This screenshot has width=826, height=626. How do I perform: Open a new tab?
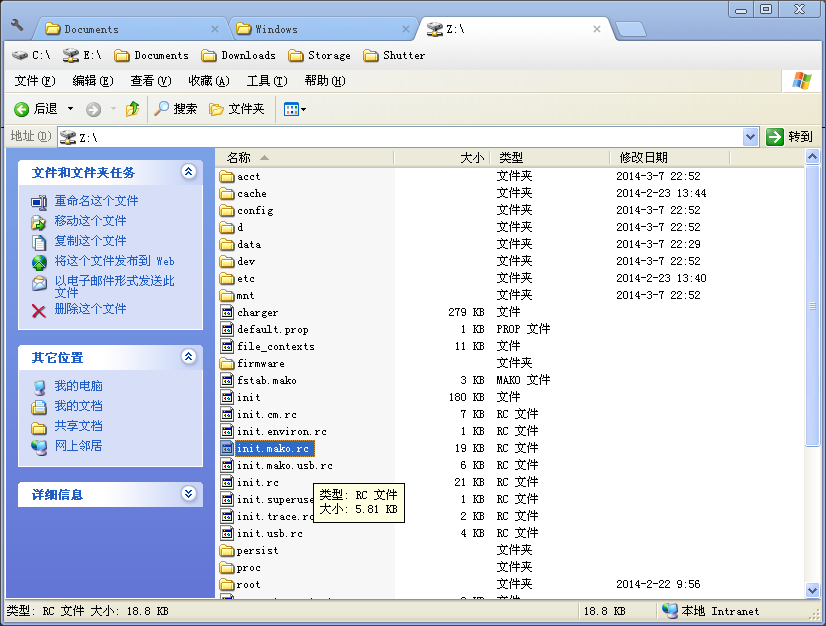631,30
